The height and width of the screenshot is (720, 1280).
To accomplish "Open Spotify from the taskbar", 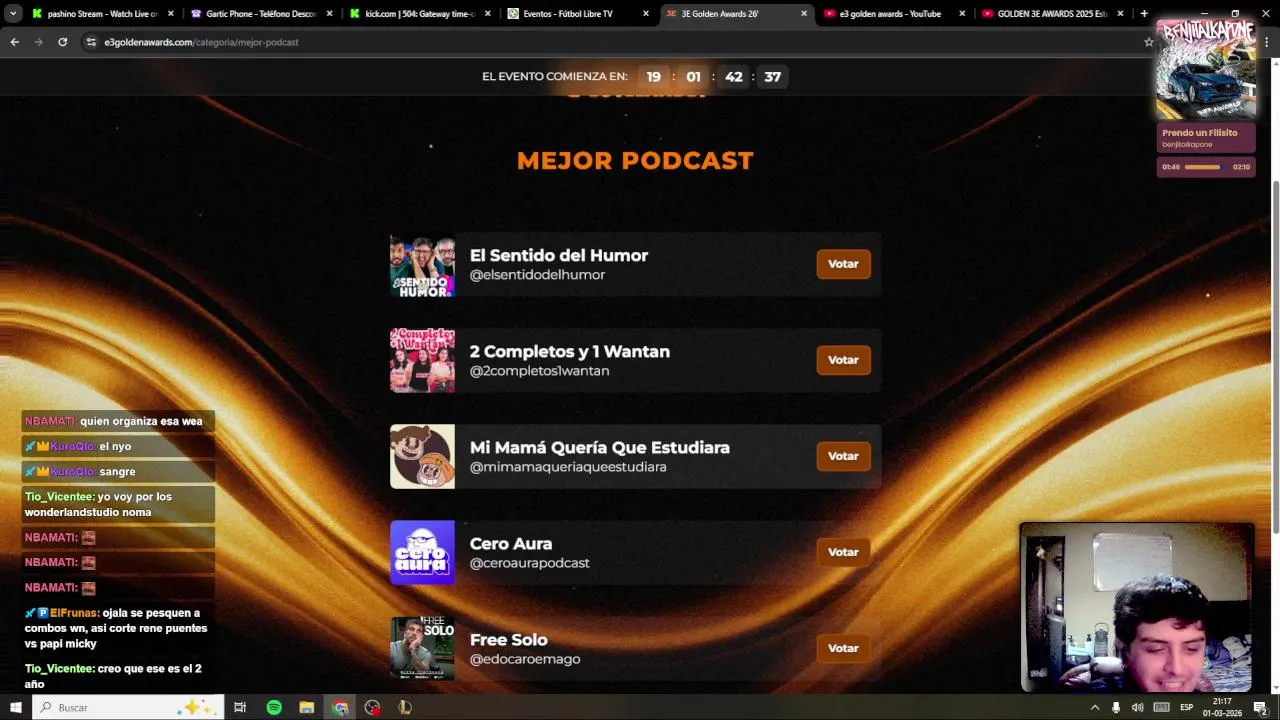I will (274, 707).
